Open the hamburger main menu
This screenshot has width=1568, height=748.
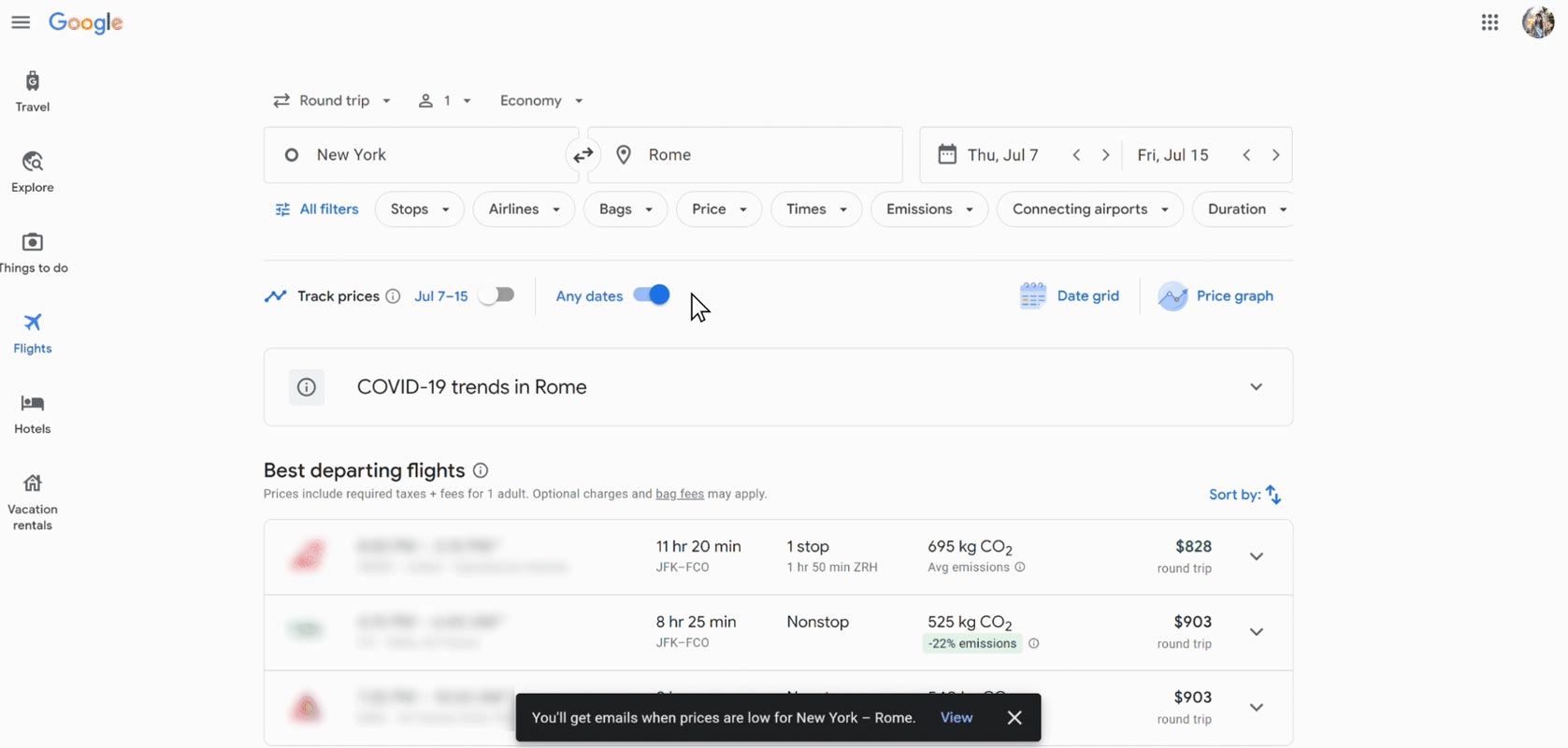tap(21, 22)
